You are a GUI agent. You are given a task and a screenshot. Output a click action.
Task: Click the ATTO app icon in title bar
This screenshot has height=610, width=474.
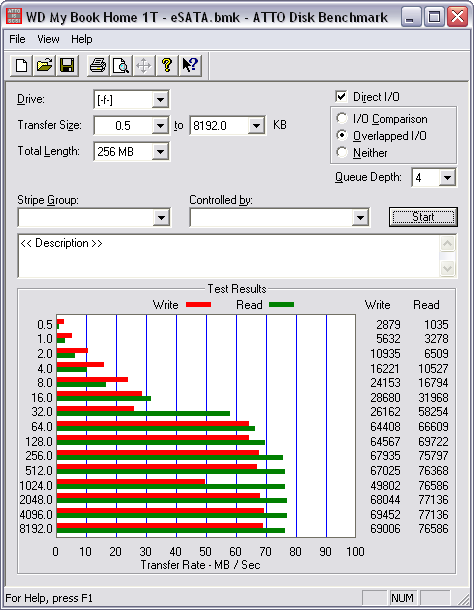14,16
